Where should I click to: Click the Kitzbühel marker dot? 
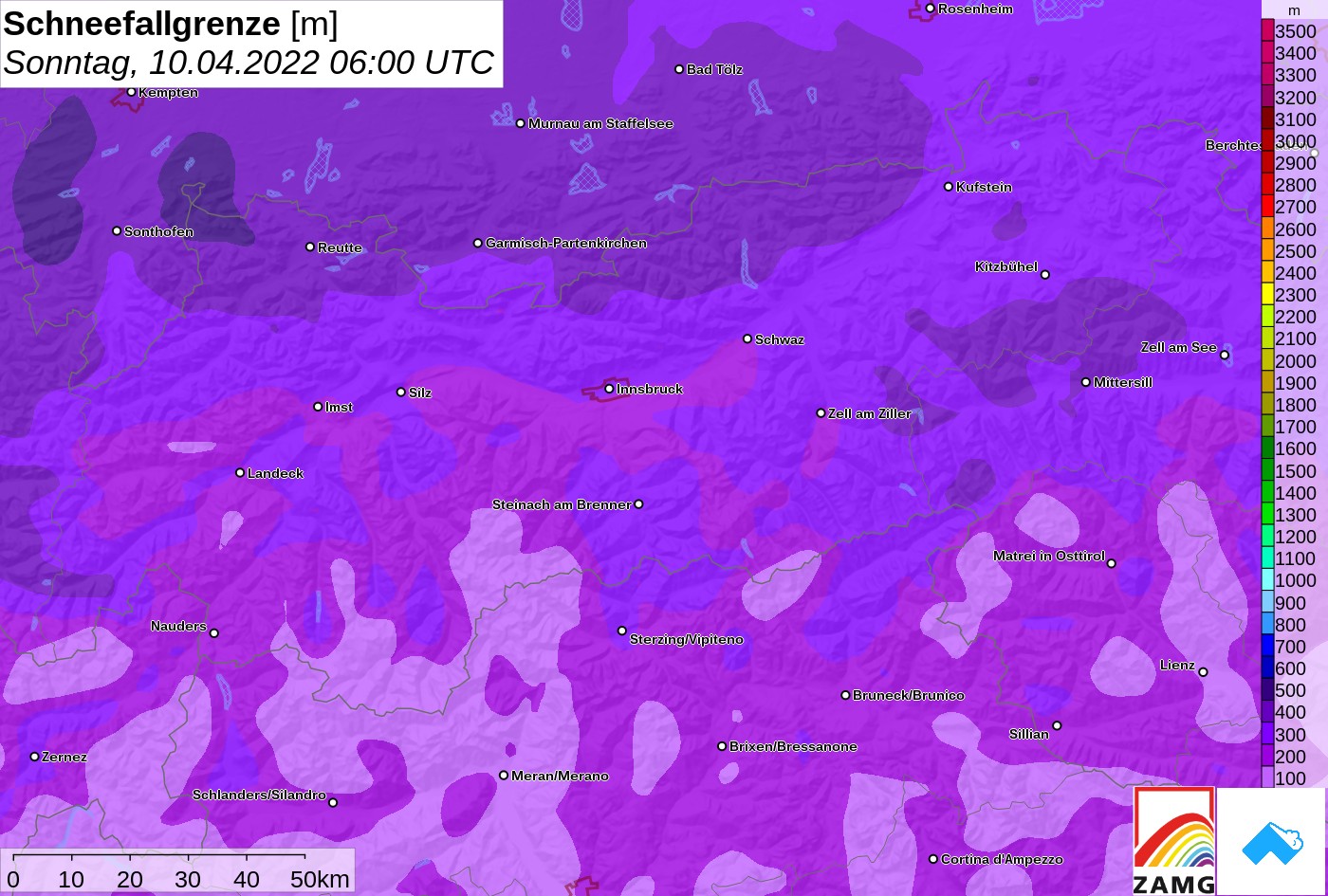pos(1045,275)
